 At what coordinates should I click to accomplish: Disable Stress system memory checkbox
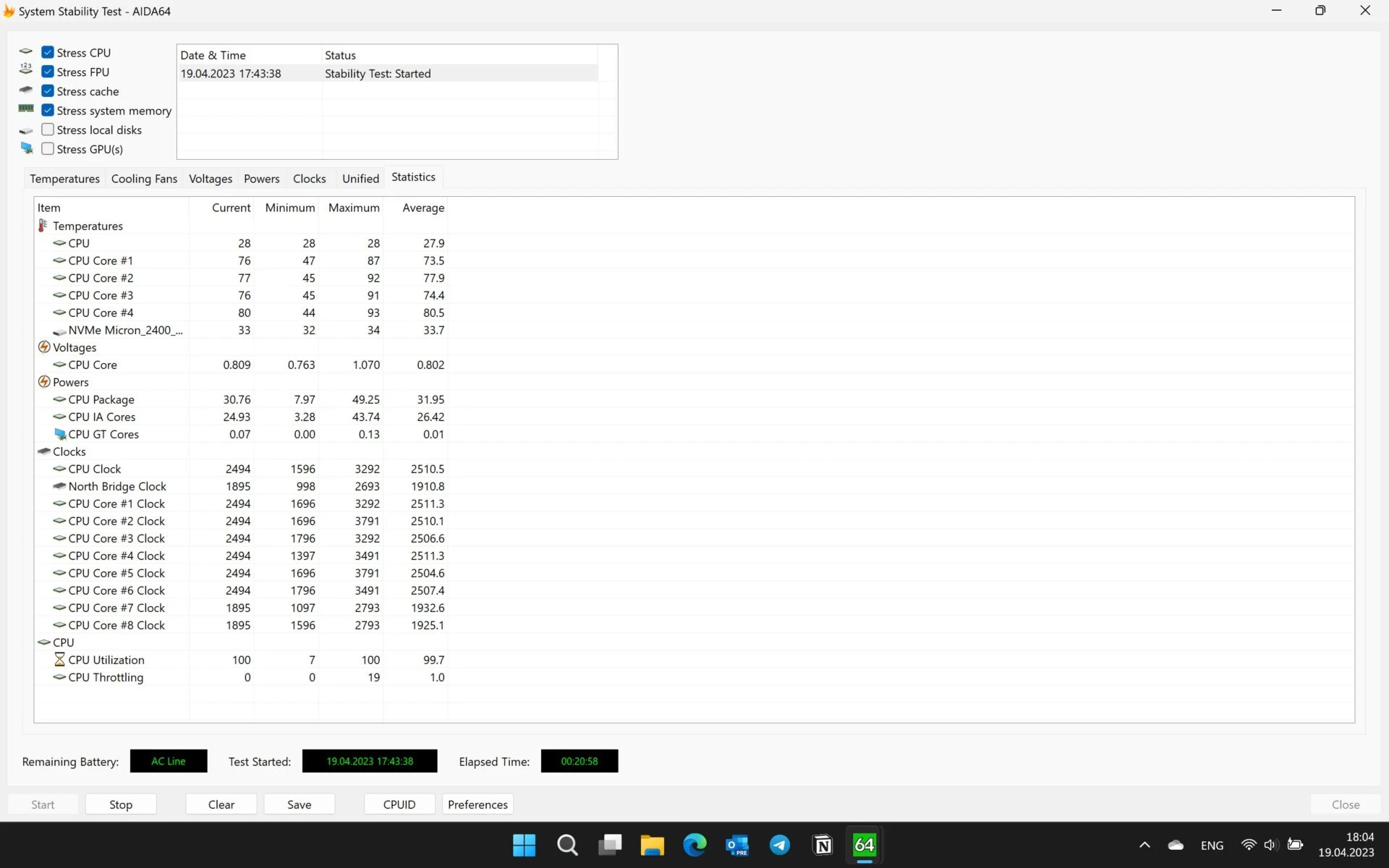coord(48,110)
